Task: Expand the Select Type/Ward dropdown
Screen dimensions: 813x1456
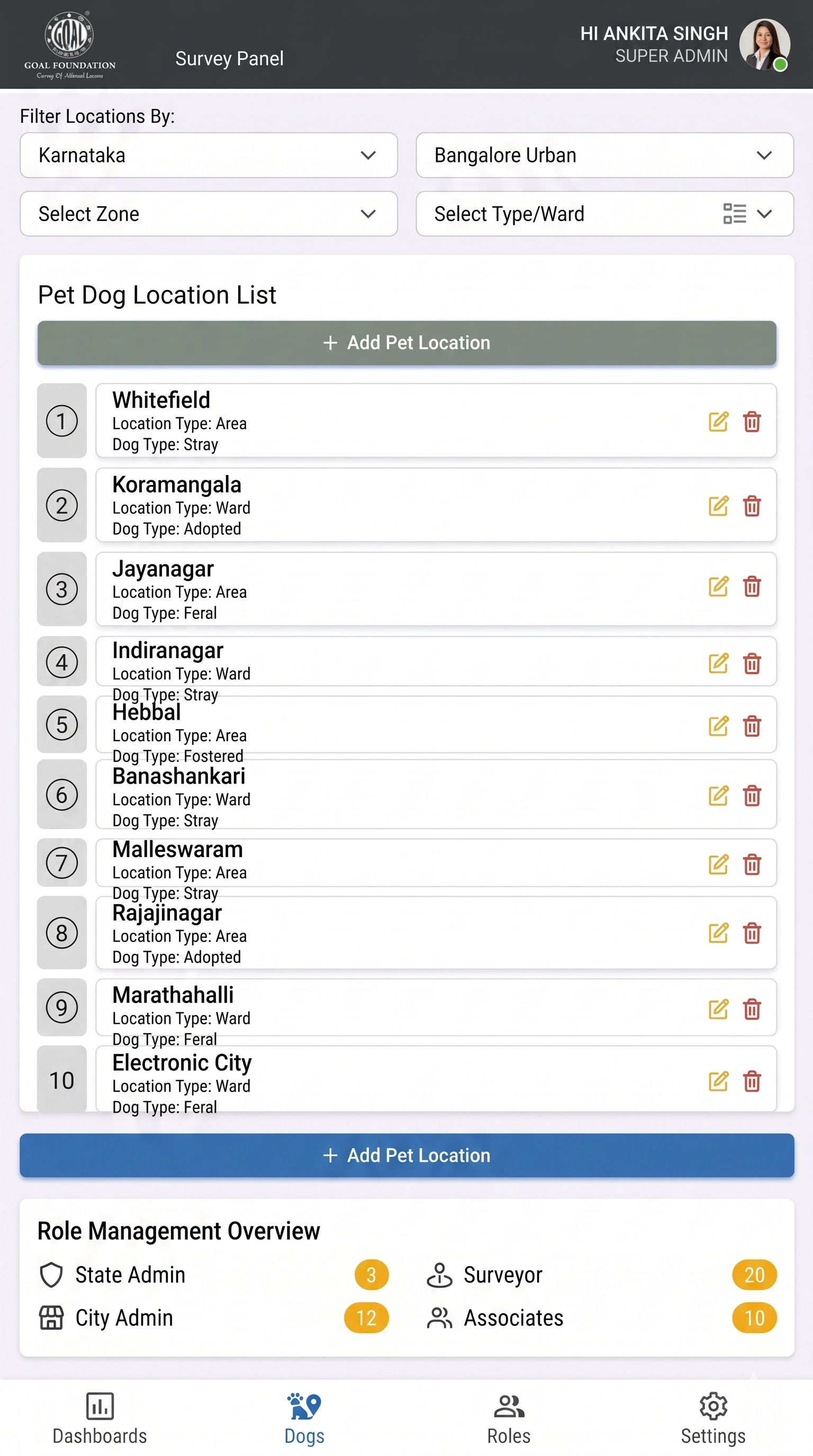Action: point(604,214)
